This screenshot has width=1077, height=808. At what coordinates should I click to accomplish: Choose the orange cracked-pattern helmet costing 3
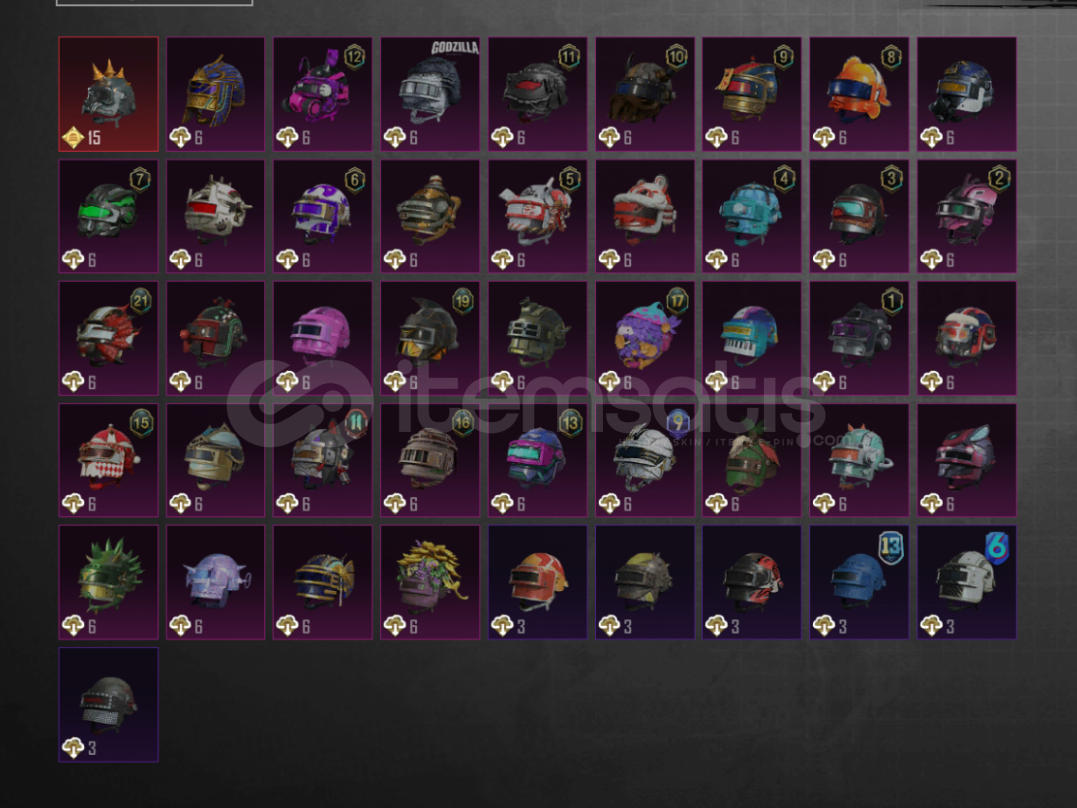point(538,583)
